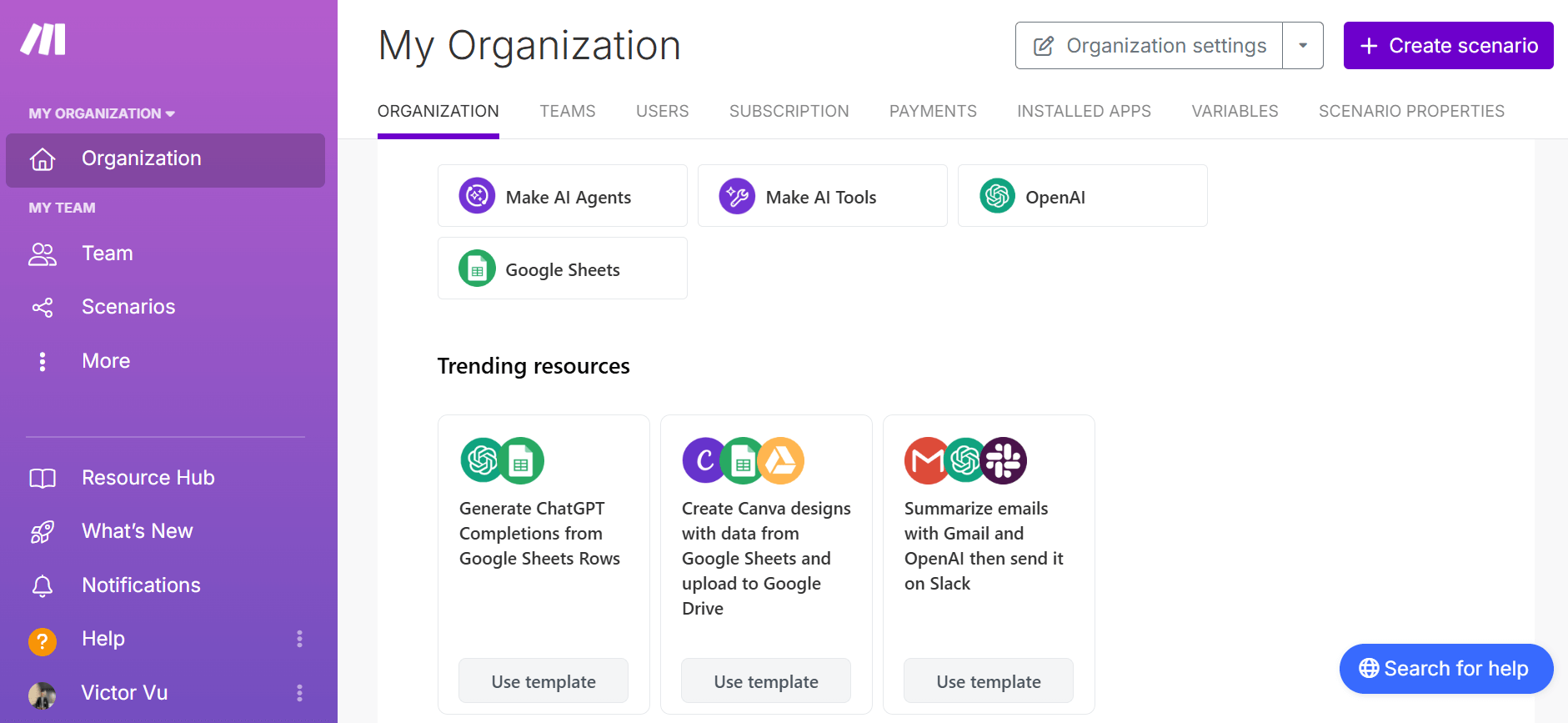The image size is (1568, 723).
Task: Select Organization text in the sidebar
Action: [x=142, y=158]
